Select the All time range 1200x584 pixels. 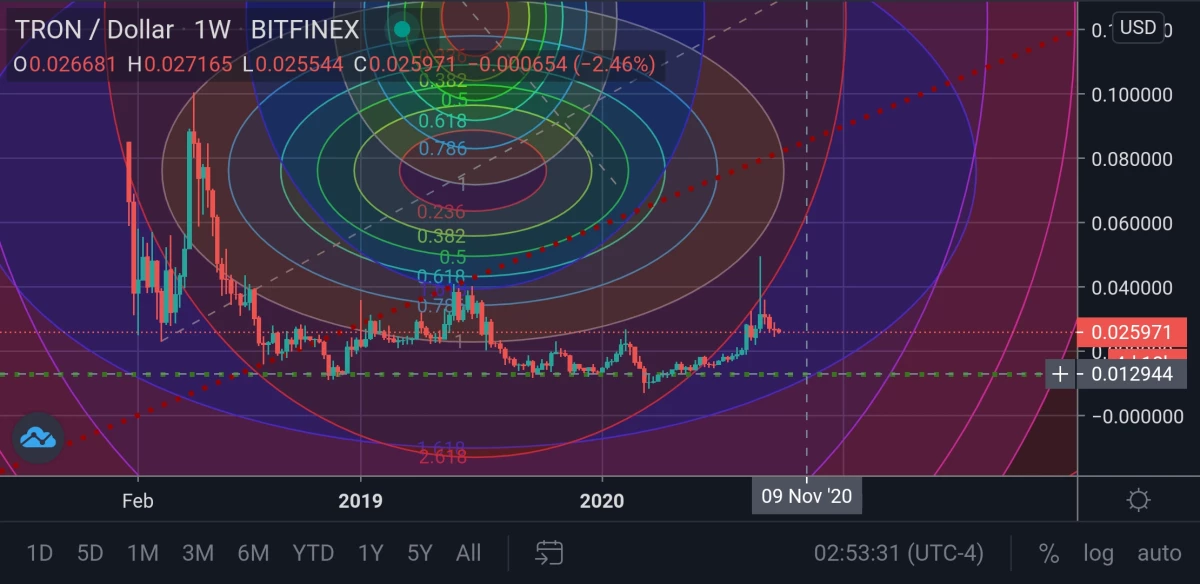468,552
